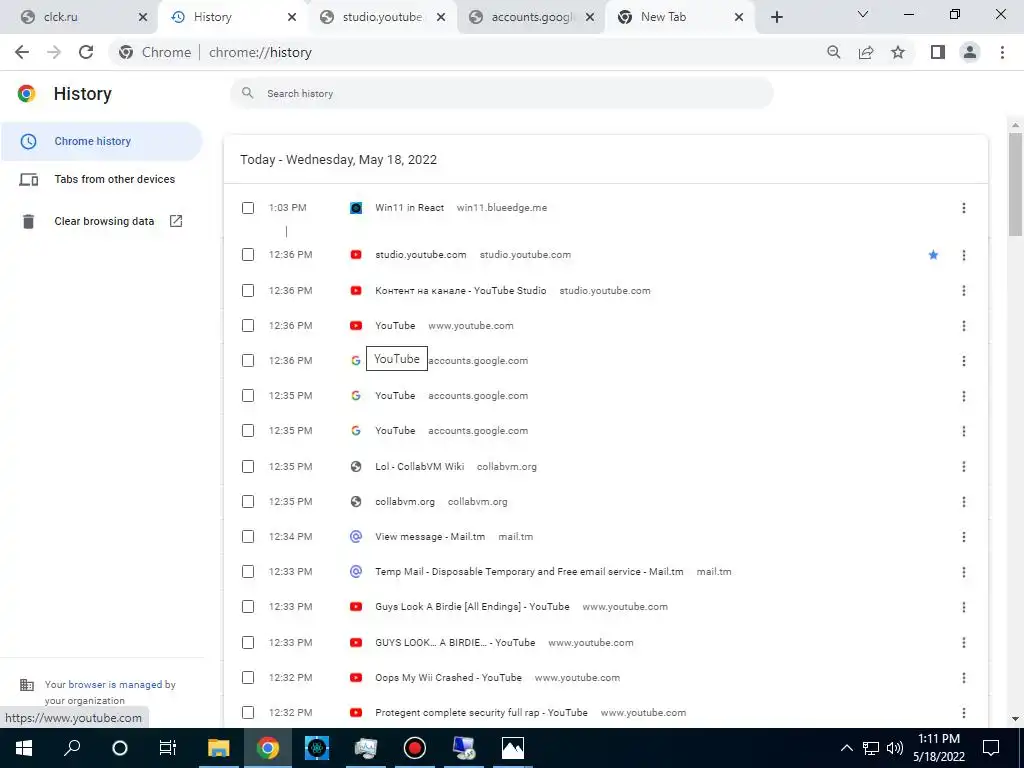Bookmark this tab with the star icon

(x=898, y=52)
